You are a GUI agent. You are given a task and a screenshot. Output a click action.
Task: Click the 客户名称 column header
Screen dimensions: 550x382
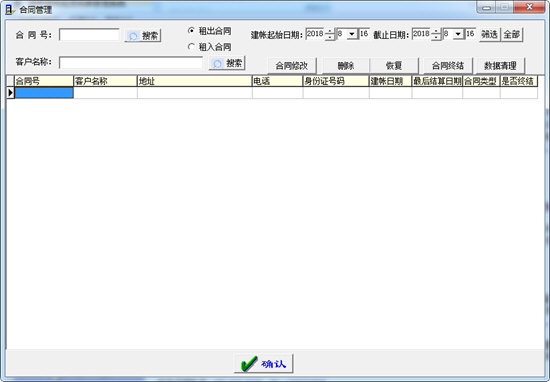click(105, 81)
